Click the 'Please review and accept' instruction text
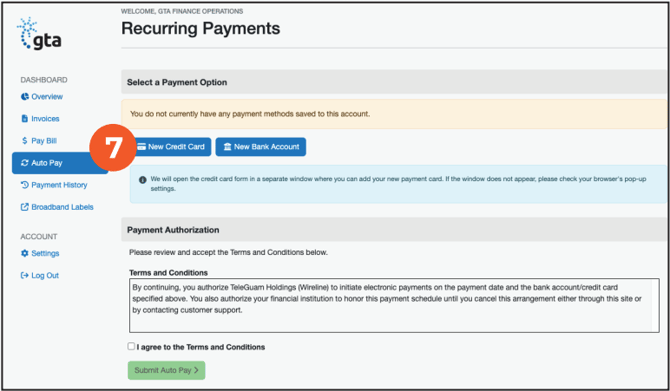The height and width of the screenshot is (391, 670). click(x=228, y=252)
